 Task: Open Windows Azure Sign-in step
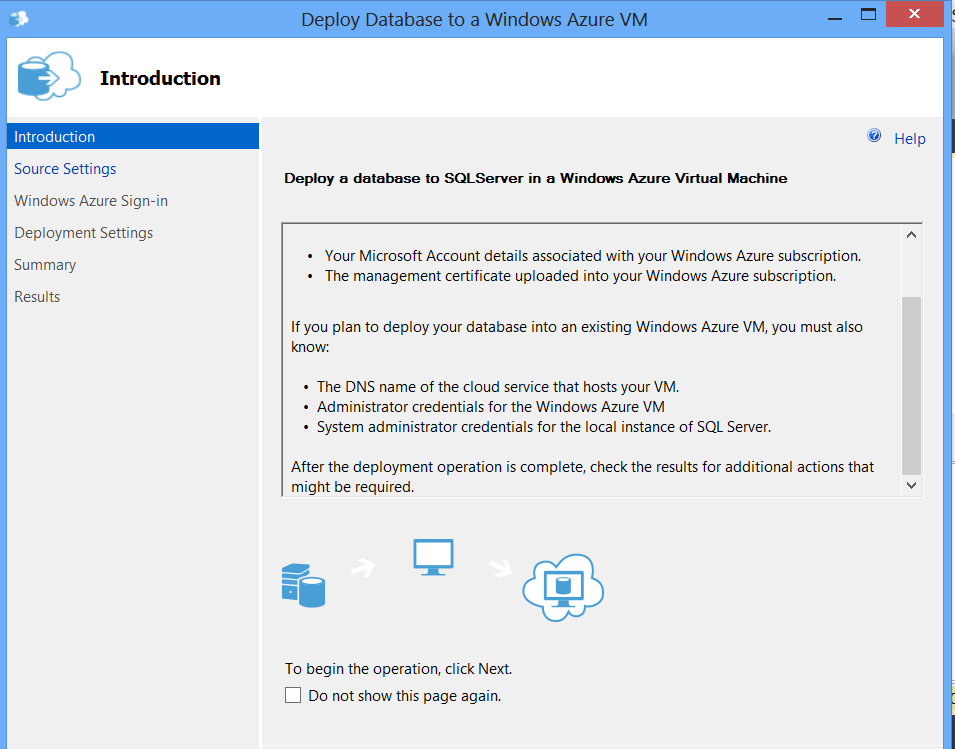click(x=91, y=201)
